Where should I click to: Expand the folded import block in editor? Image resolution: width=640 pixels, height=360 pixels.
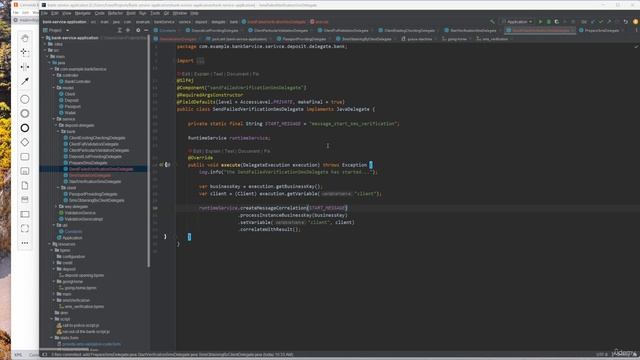(x=200, y=60)
